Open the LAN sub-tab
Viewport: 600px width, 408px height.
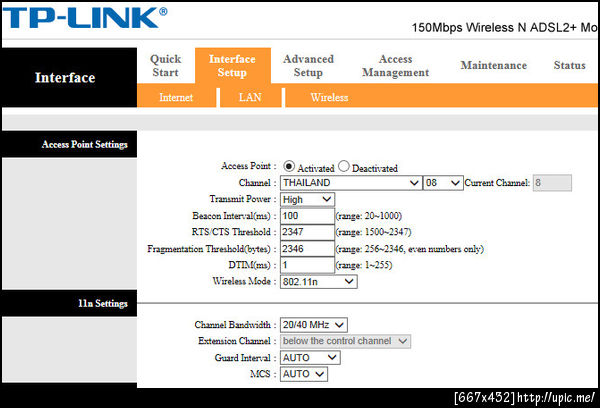coord(250,97)
